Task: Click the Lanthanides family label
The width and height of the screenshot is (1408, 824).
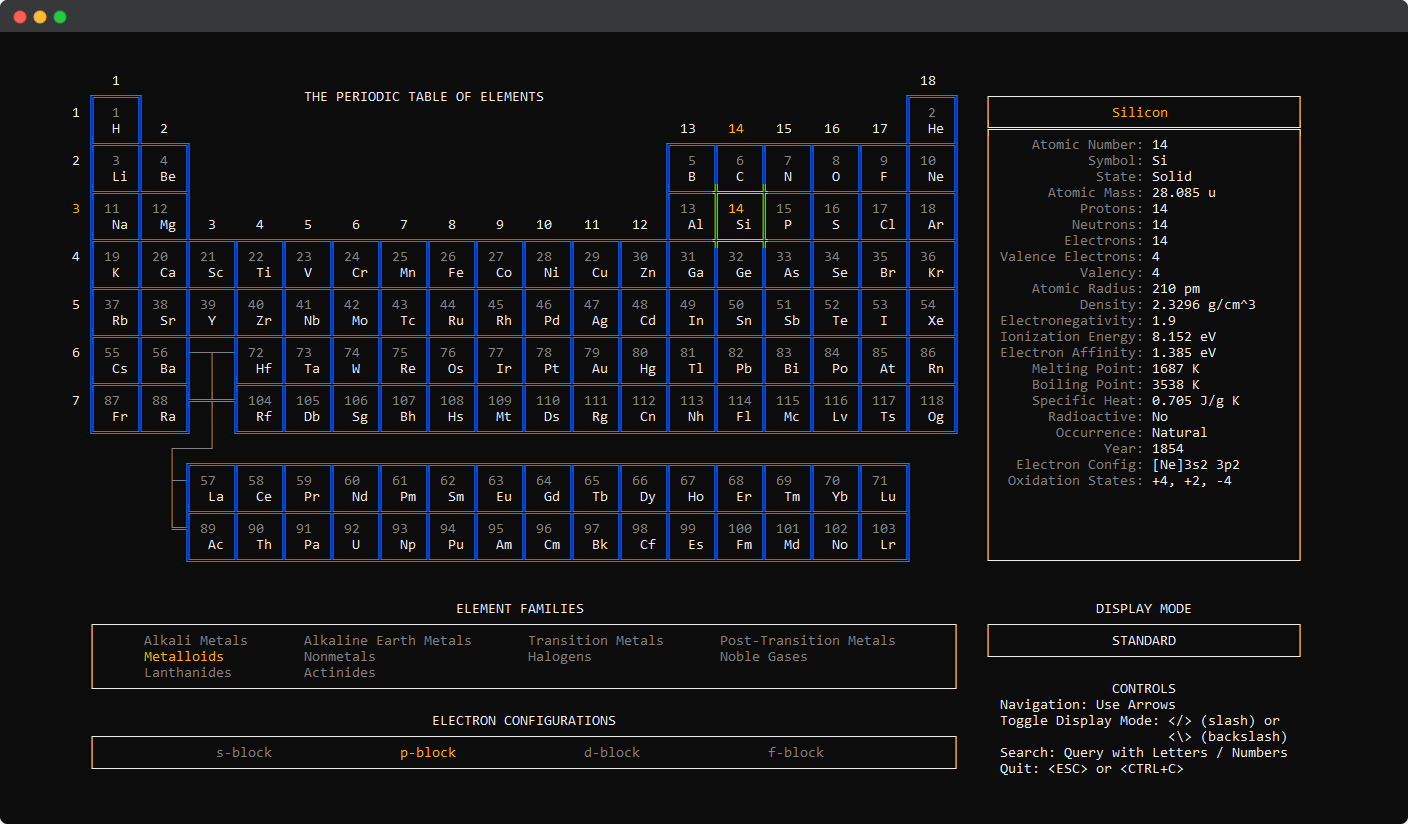Action: [x=188, y=673]
